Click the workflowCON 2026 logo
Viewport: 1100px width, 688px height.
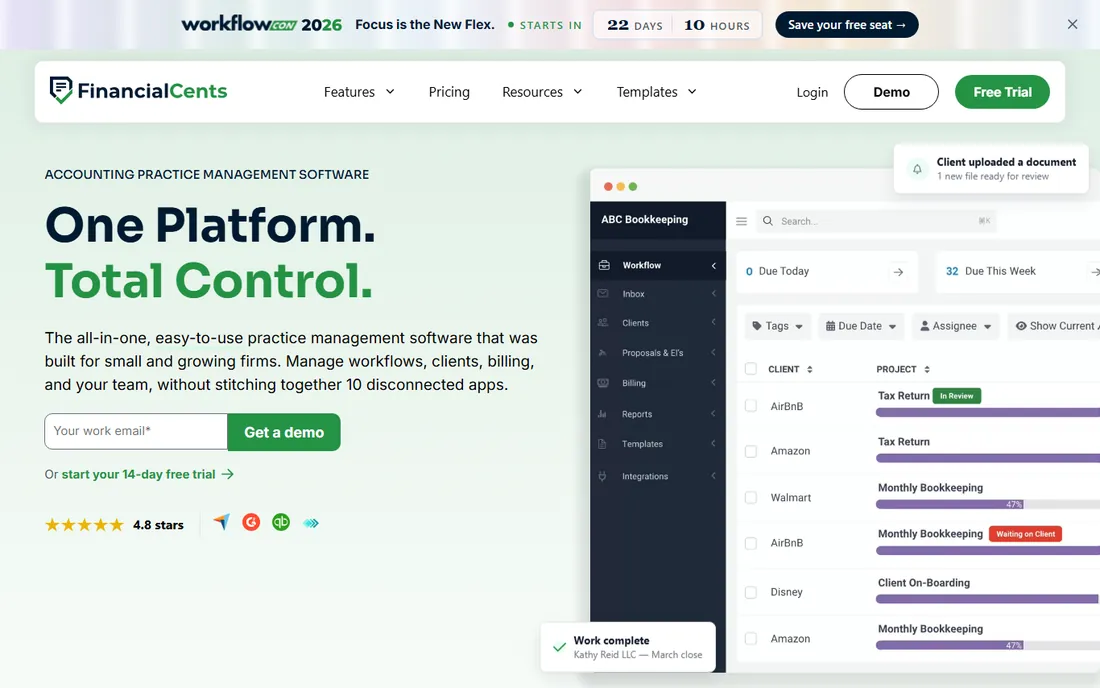click(x=261, y=25)
